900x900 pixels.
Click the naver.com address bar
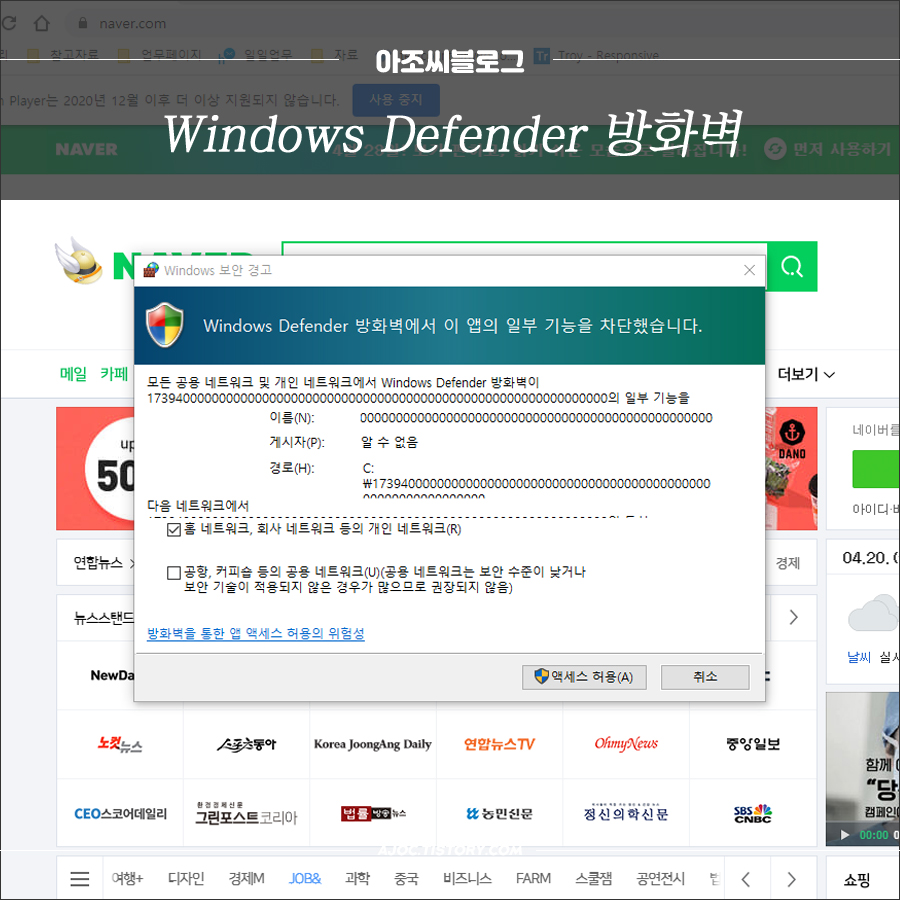point(133,24)
